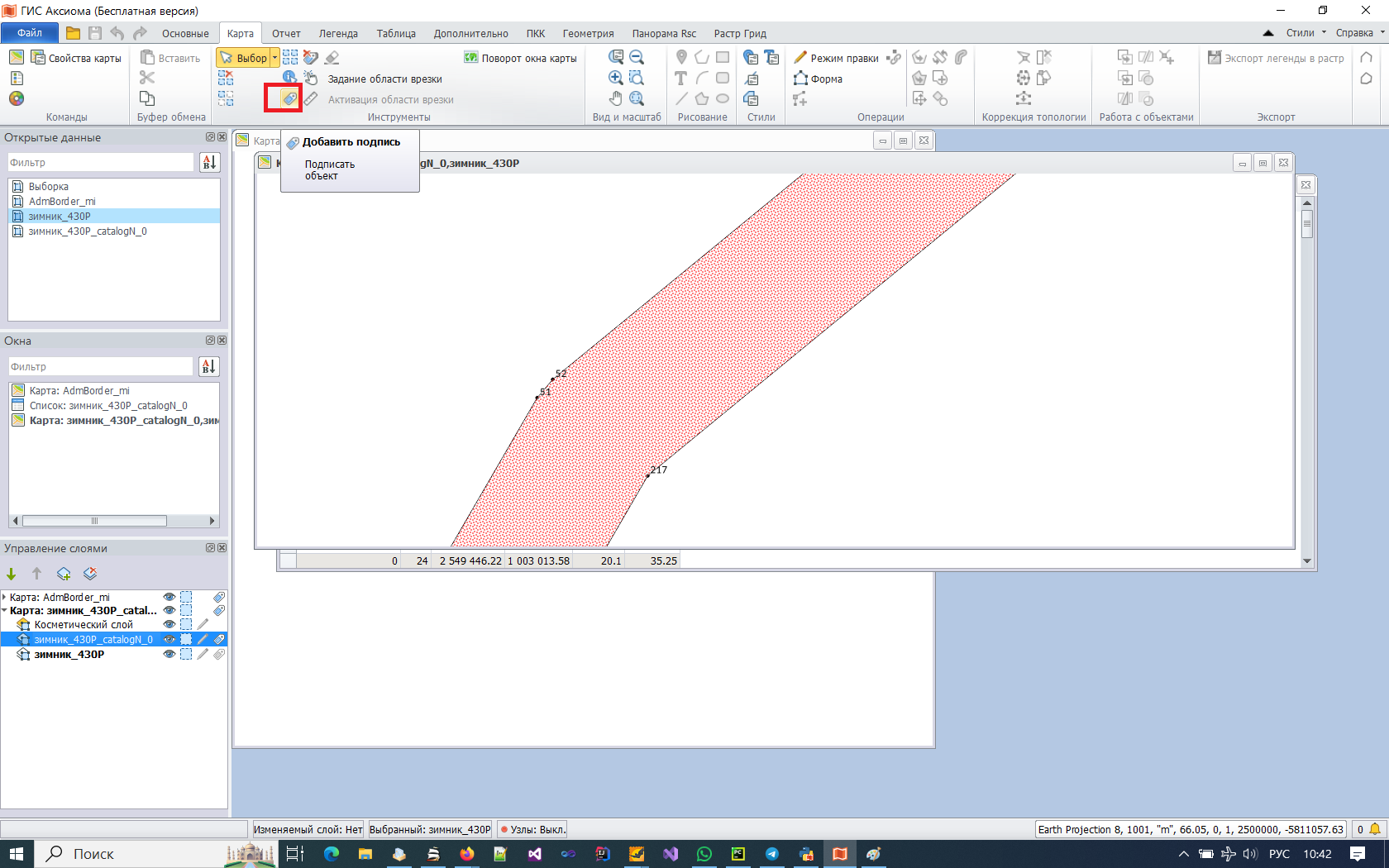Expand the Карта: AdmBorder_mi tree node
The image size is (1389, 868).
(x=5, y=597)
